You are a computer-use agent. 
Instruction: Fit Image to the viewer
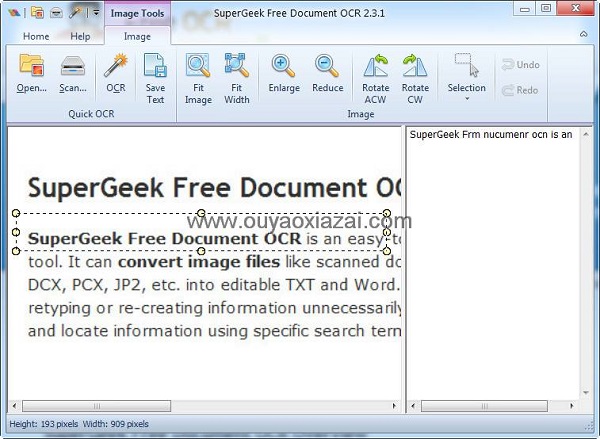click(198, 79)
